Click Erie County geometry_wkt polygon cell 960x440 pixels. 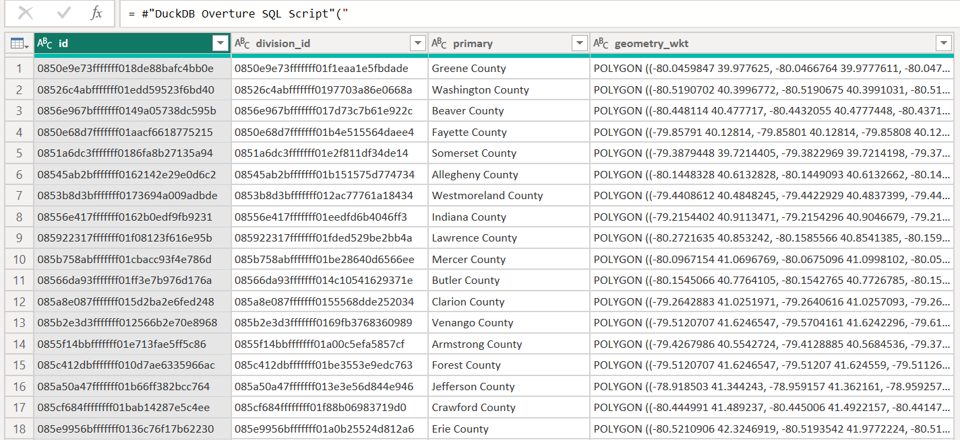click(x=770, y=428)
